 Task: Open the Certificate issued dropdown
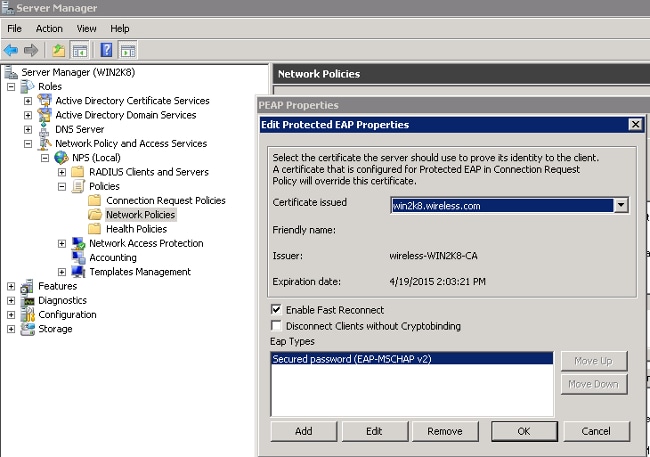(621, 205)
